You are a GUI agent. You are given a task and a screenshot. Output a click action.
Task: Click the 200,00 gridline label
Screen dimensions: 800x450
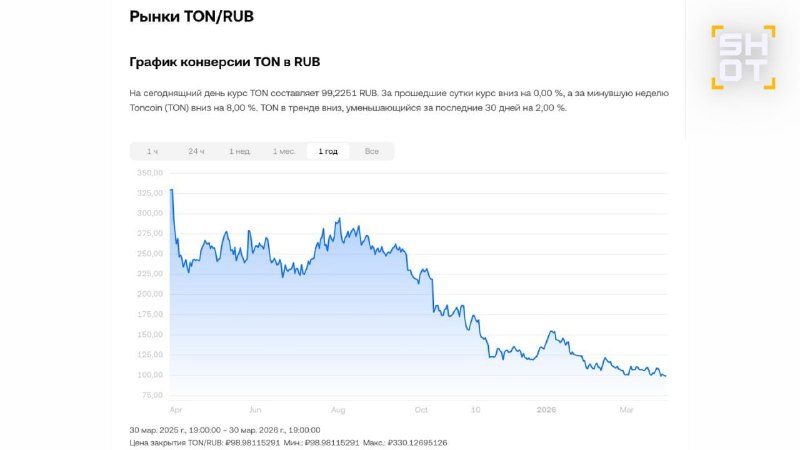click(150, 294)
